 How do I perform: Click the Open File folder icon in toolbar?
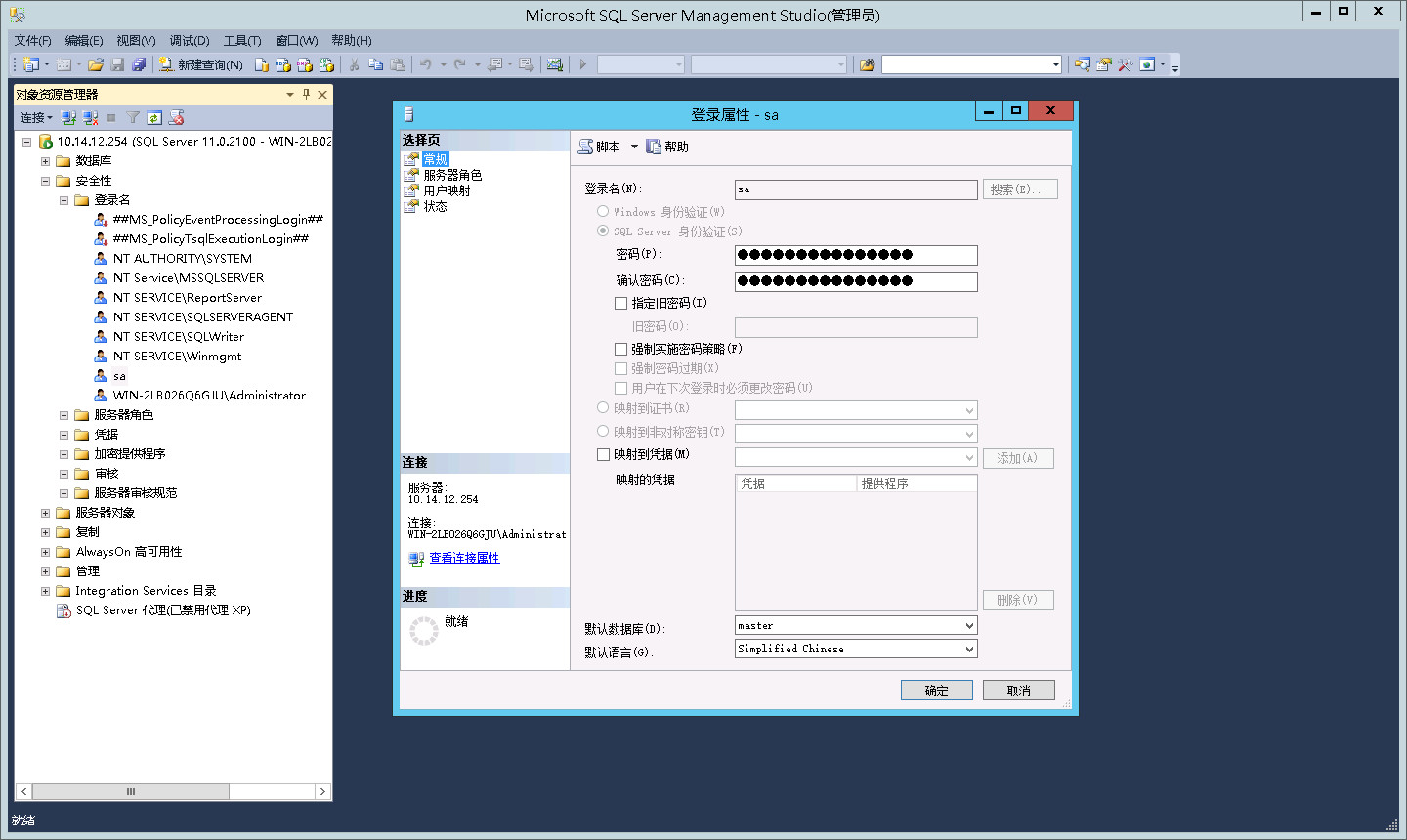pos(96,64)
